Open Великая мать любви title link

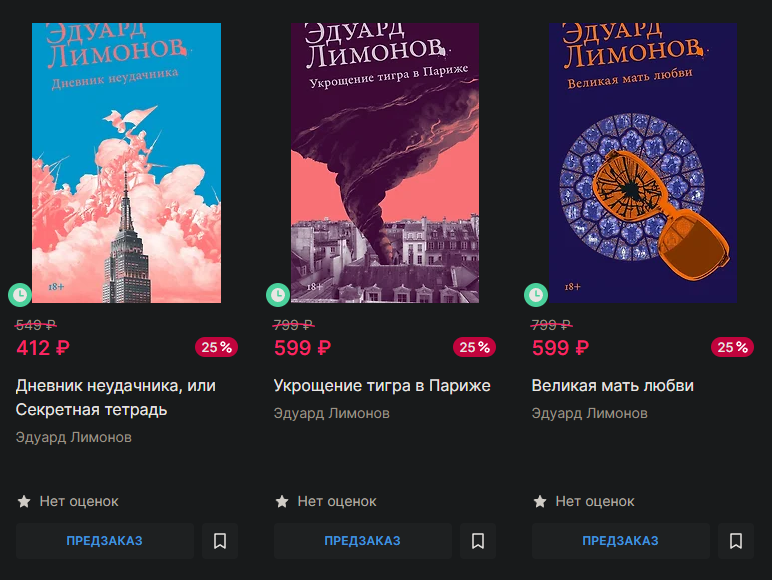612,386
